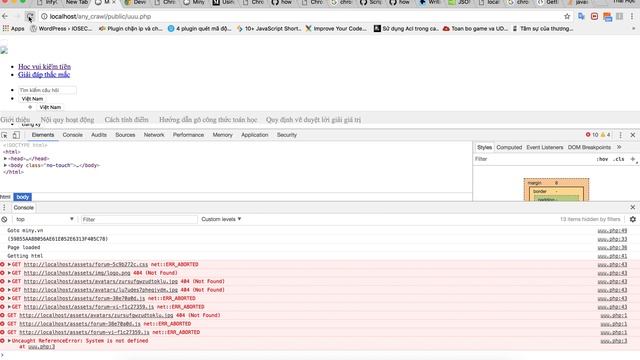Expand the body no-touch element node
The image size is (640, 360).
(x=5, y=165)
